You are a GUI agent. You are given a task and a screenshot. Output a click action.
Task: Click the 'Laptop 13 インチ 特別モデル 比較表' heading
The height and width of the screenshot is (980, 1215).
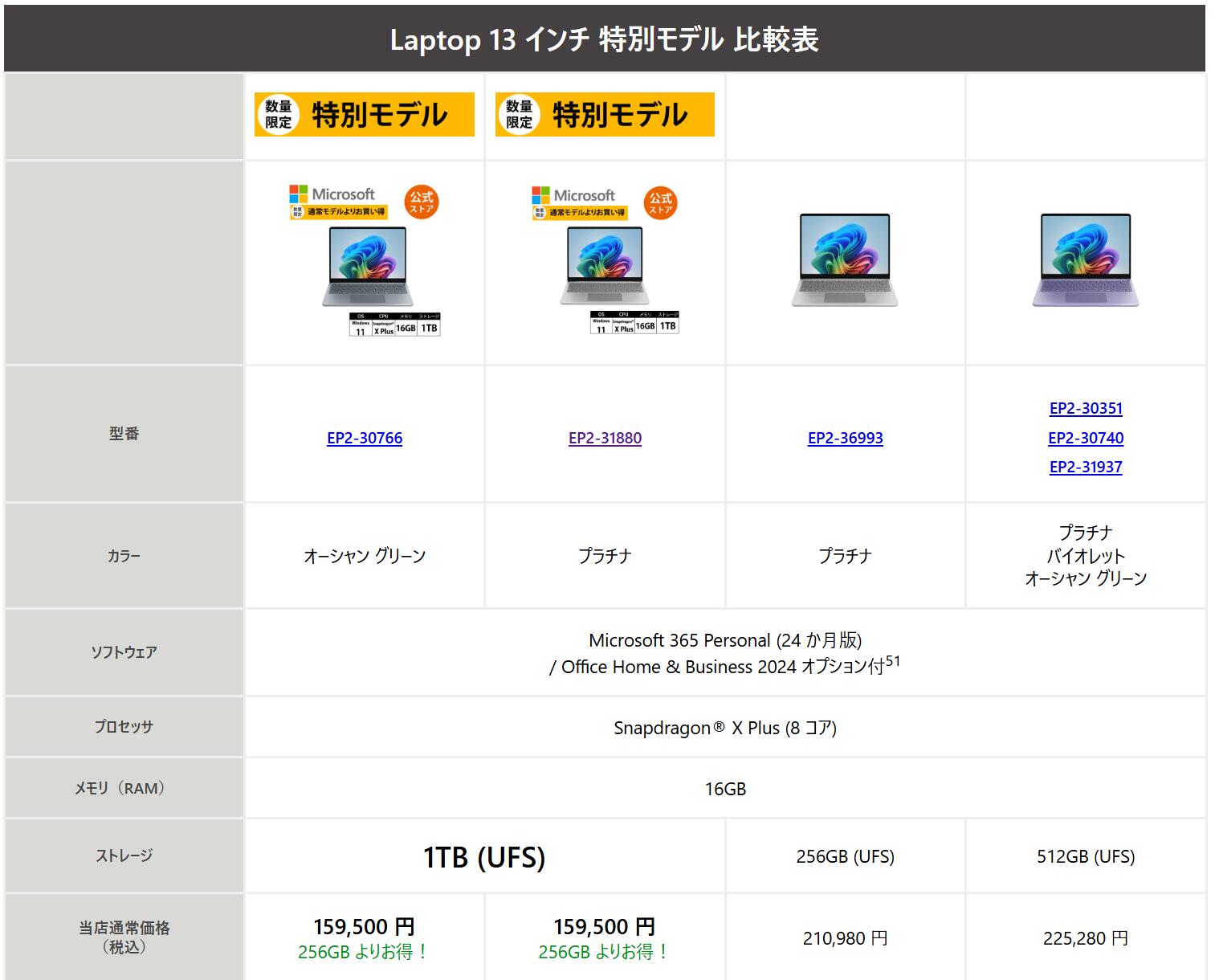605,39
